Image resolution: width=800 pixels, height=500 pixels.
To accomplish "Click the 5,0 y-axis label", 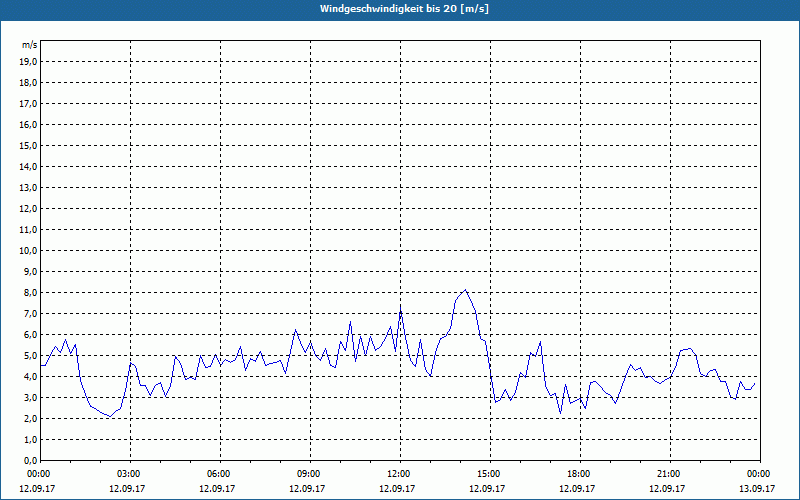I will 31,356.
